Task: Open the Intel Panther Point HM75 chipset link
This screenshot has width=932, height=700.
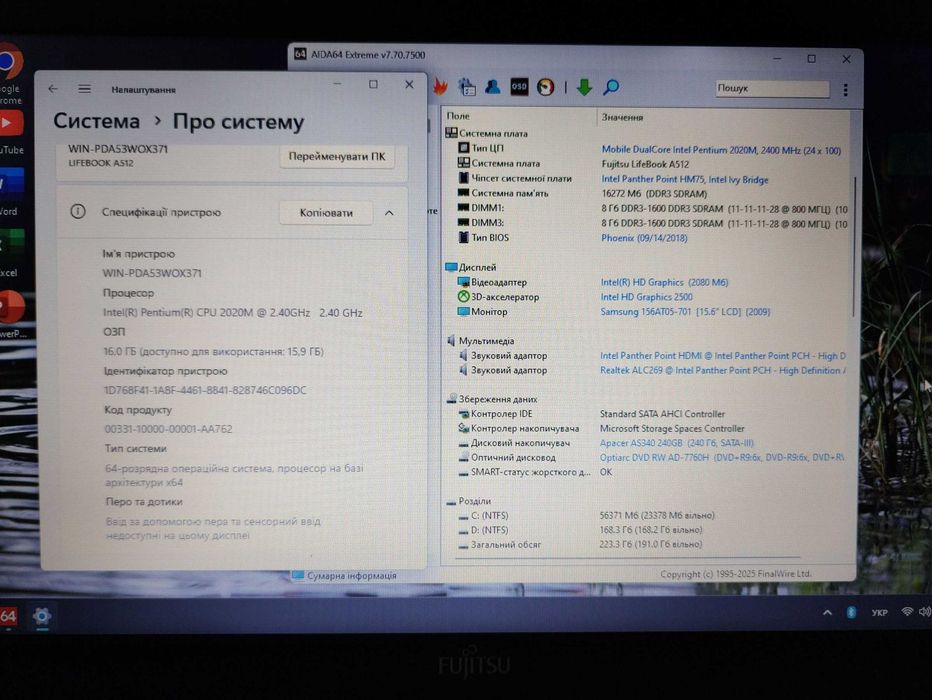Action: click(685, 179)
